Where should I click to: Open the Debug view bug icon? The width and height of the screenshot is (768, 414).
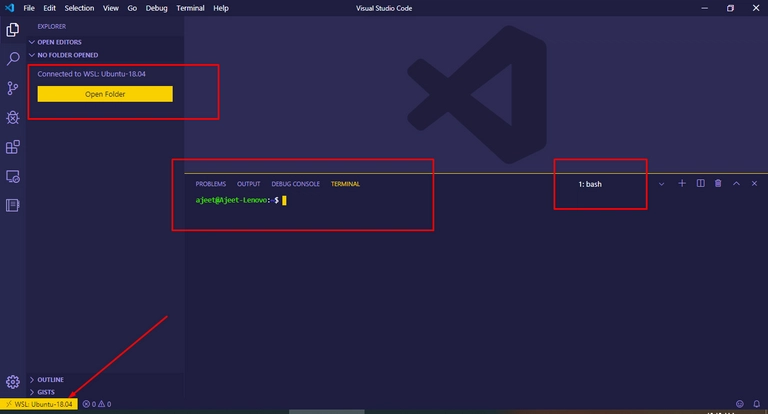click(x=13, y=117)
